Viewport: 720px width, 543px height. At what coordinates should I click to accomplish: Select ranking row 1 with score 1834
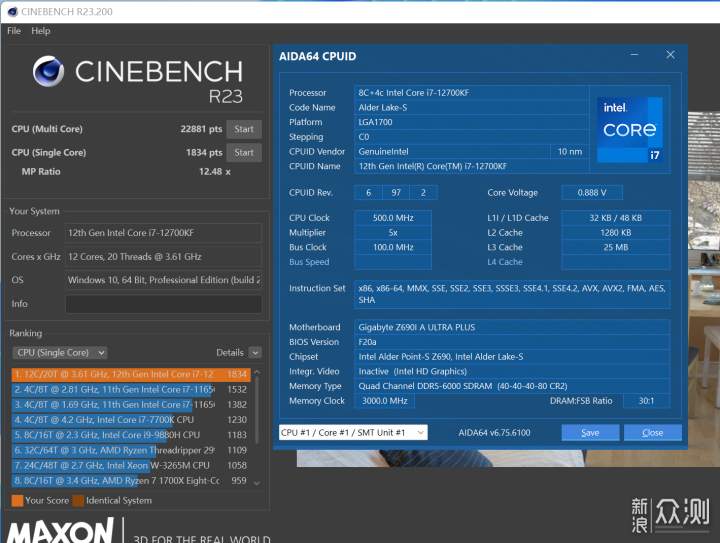(131, 374)
